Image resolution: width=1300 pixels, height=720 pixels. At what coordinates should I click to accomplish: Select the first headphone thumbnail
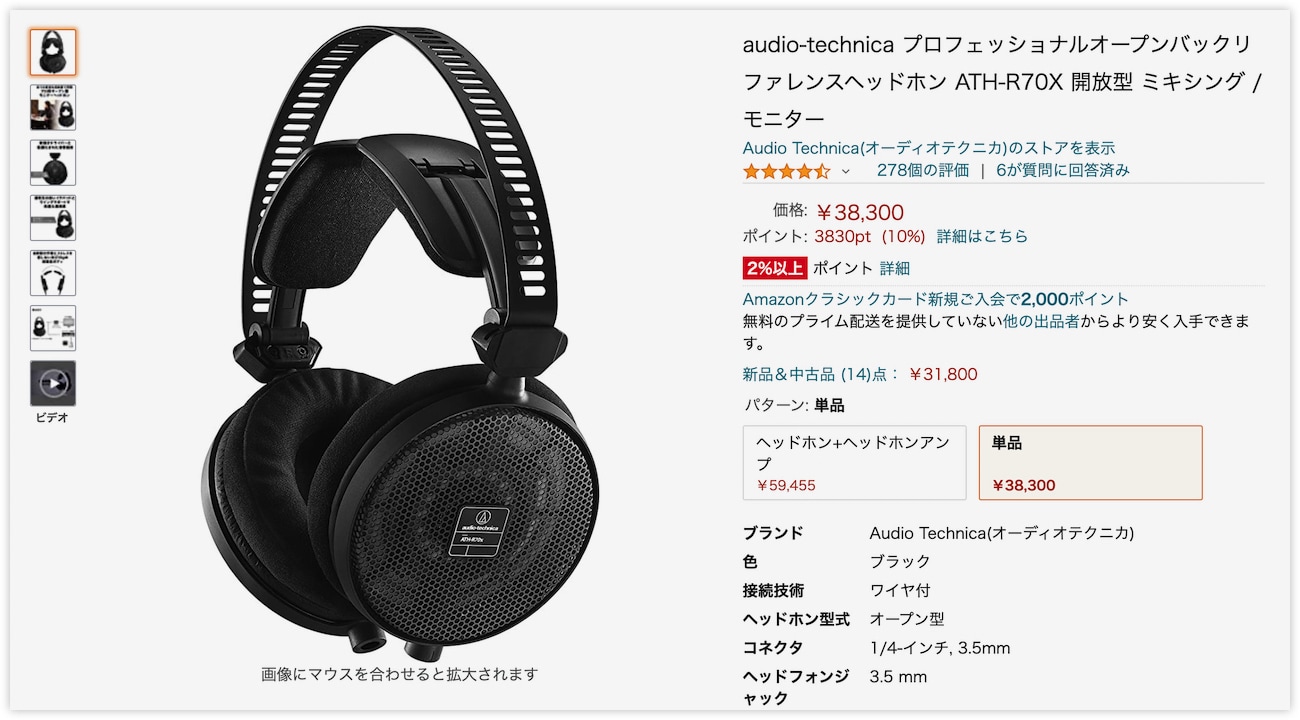click(x=53, y=52)
